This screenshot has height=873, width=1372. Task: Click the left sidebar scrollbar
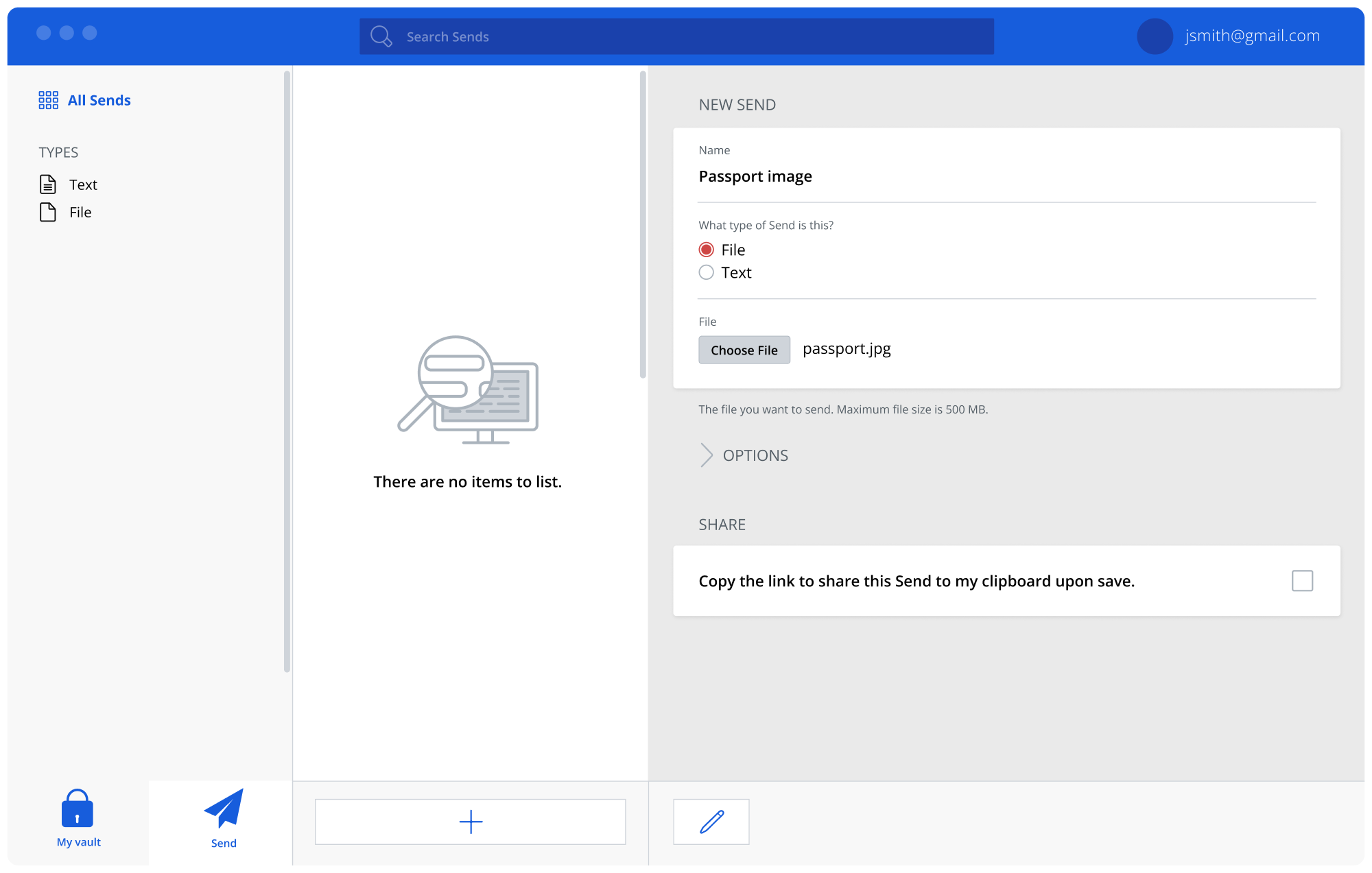pos(287,370)
